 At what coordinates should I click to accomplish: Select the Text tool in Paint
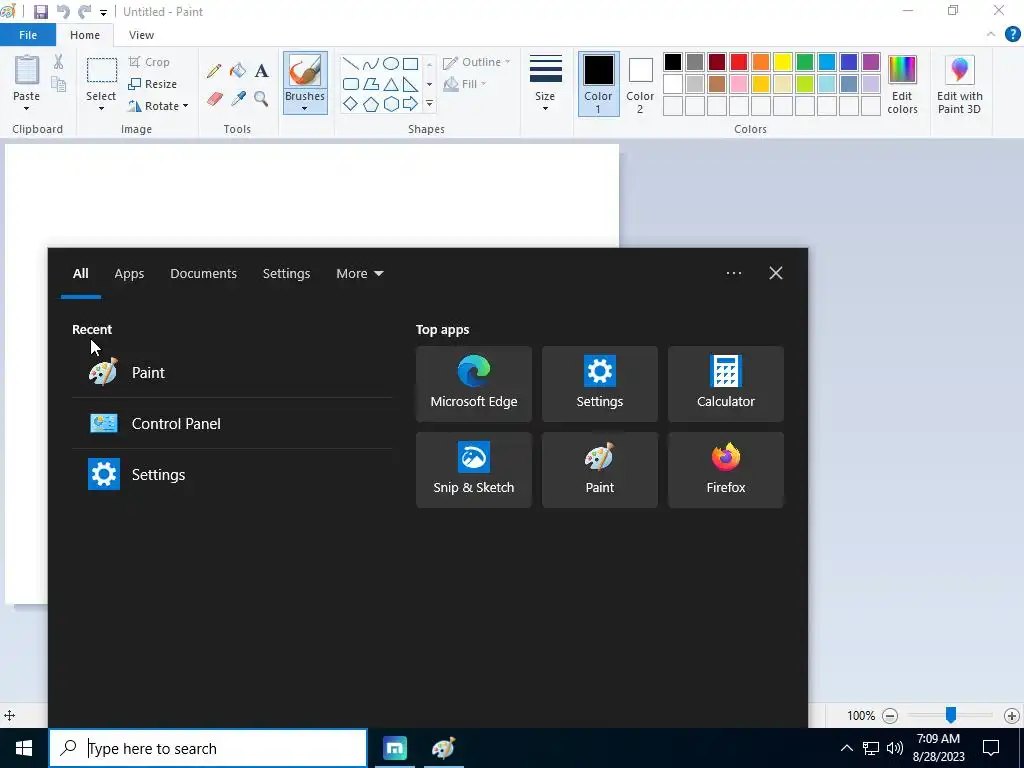(x=261, y=71)
